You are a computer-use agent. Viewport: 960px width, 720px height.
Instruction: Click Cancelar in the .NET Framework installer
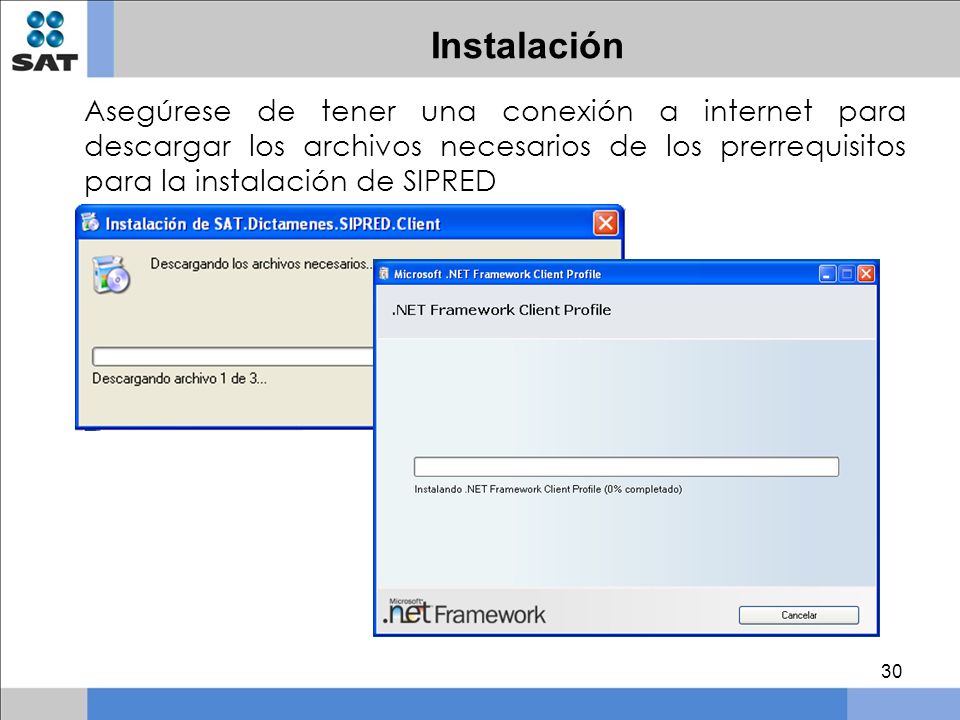point(798,615)
